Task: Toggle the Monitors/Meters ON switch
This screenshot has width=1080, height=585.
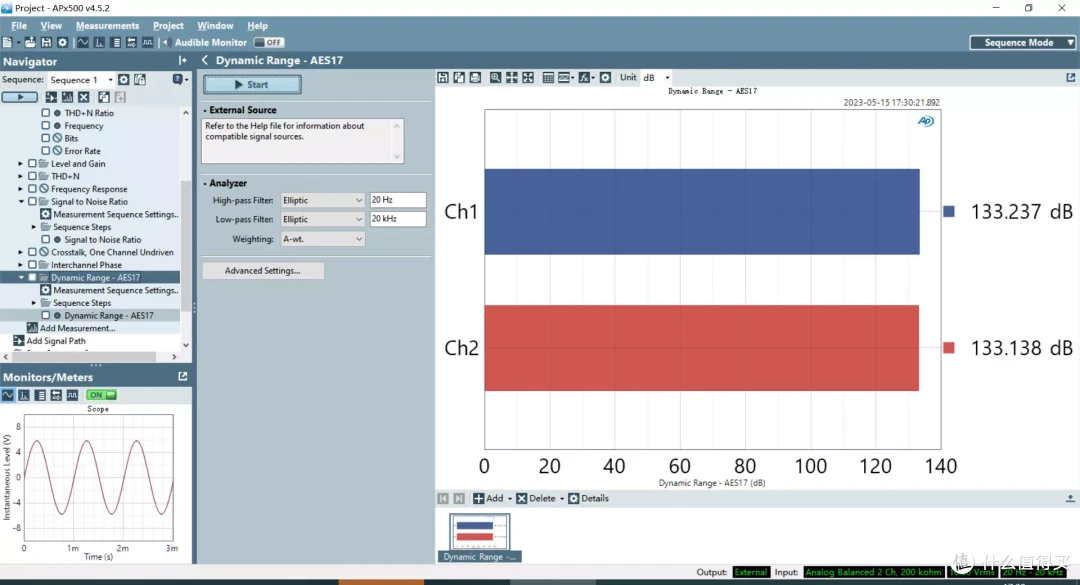Action: [101, 396]
